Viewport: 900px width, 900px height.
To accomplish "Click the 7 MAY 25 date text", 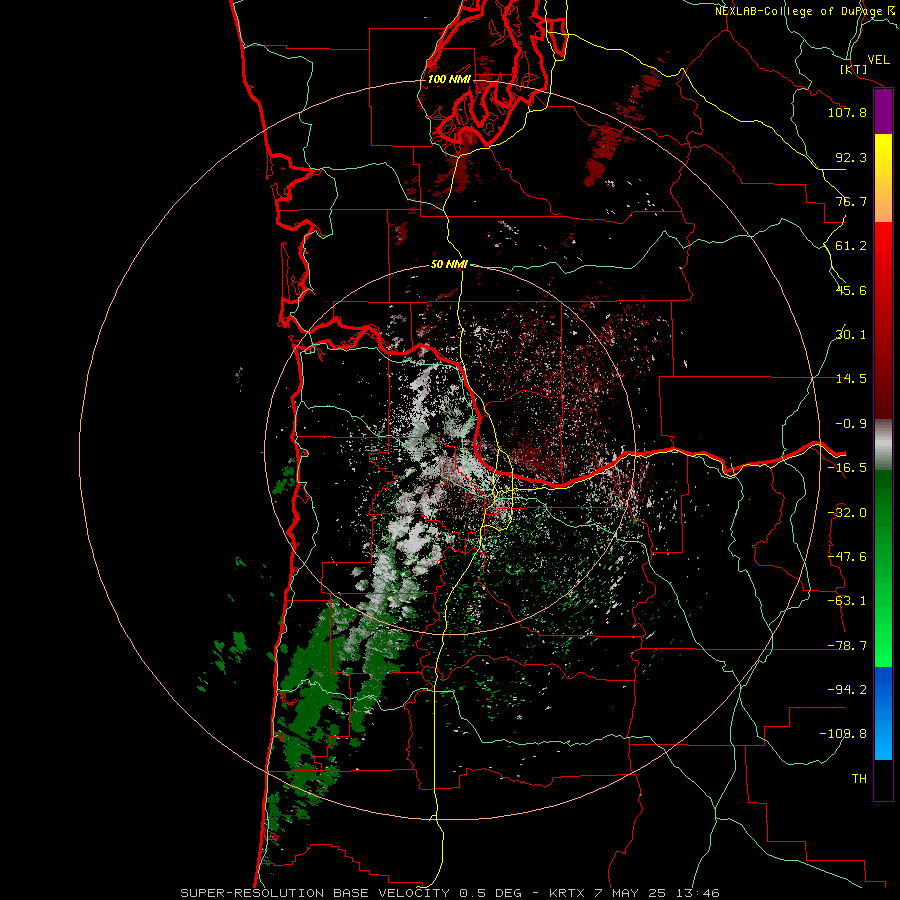I will pyautogui.click(x=630, y=893).
